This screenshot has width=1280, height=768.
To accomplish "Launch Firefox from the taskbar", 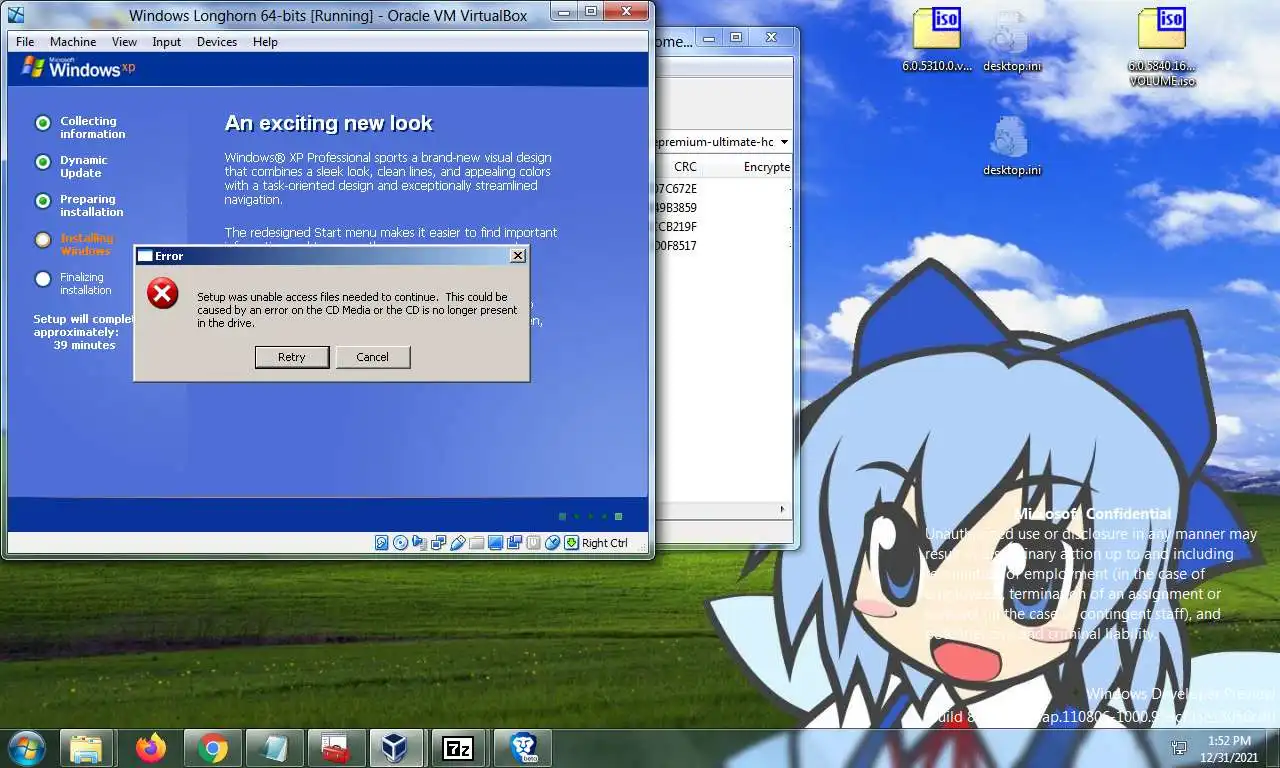I will [x=151, y=748].
